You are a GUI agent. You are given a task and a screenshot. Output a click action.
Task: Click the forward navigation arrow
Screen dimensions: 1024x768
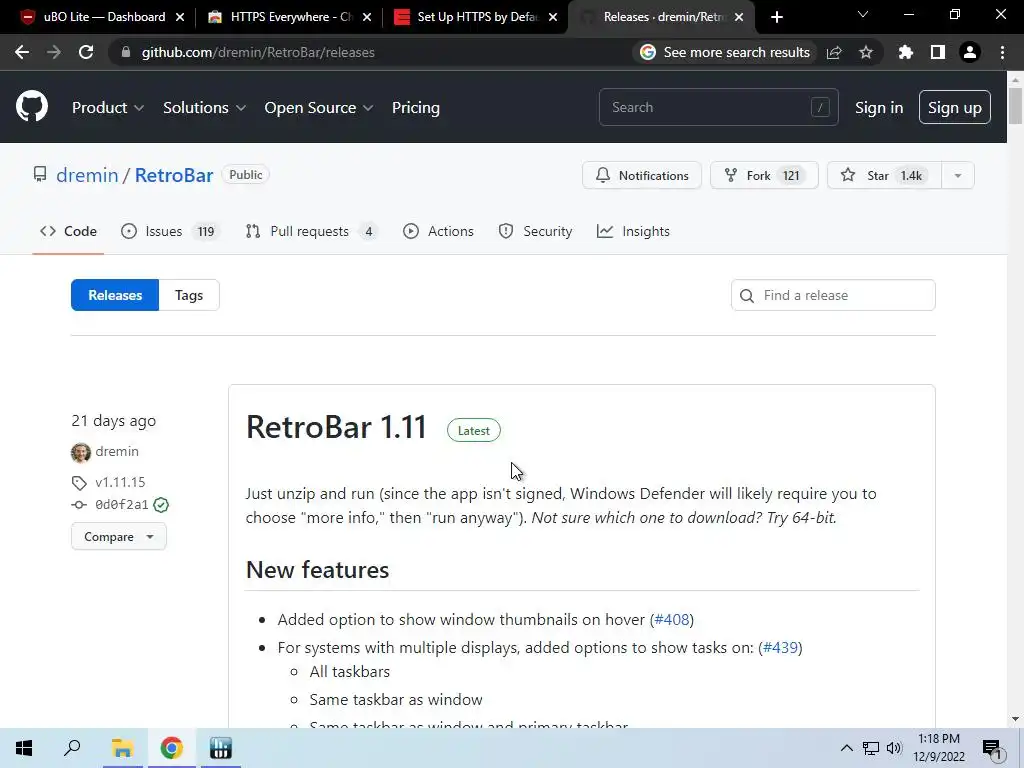[x=54, y=52]
